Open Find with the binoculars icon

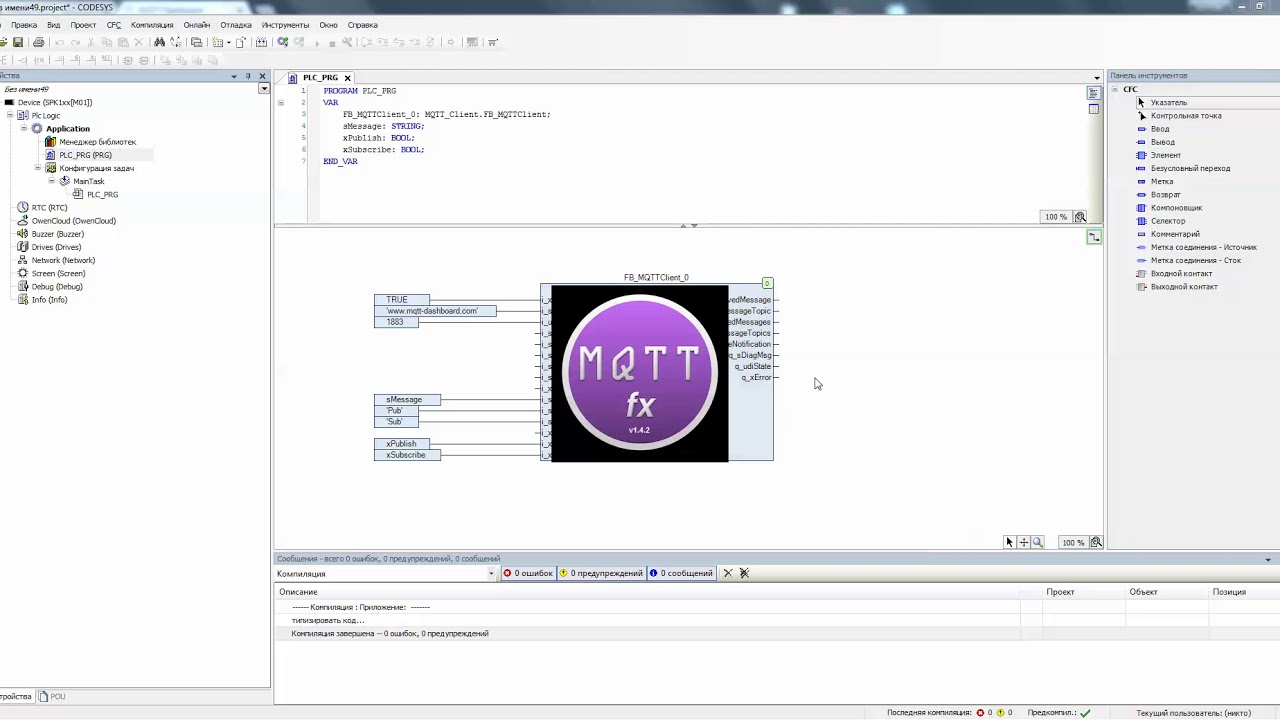point(159,42)
